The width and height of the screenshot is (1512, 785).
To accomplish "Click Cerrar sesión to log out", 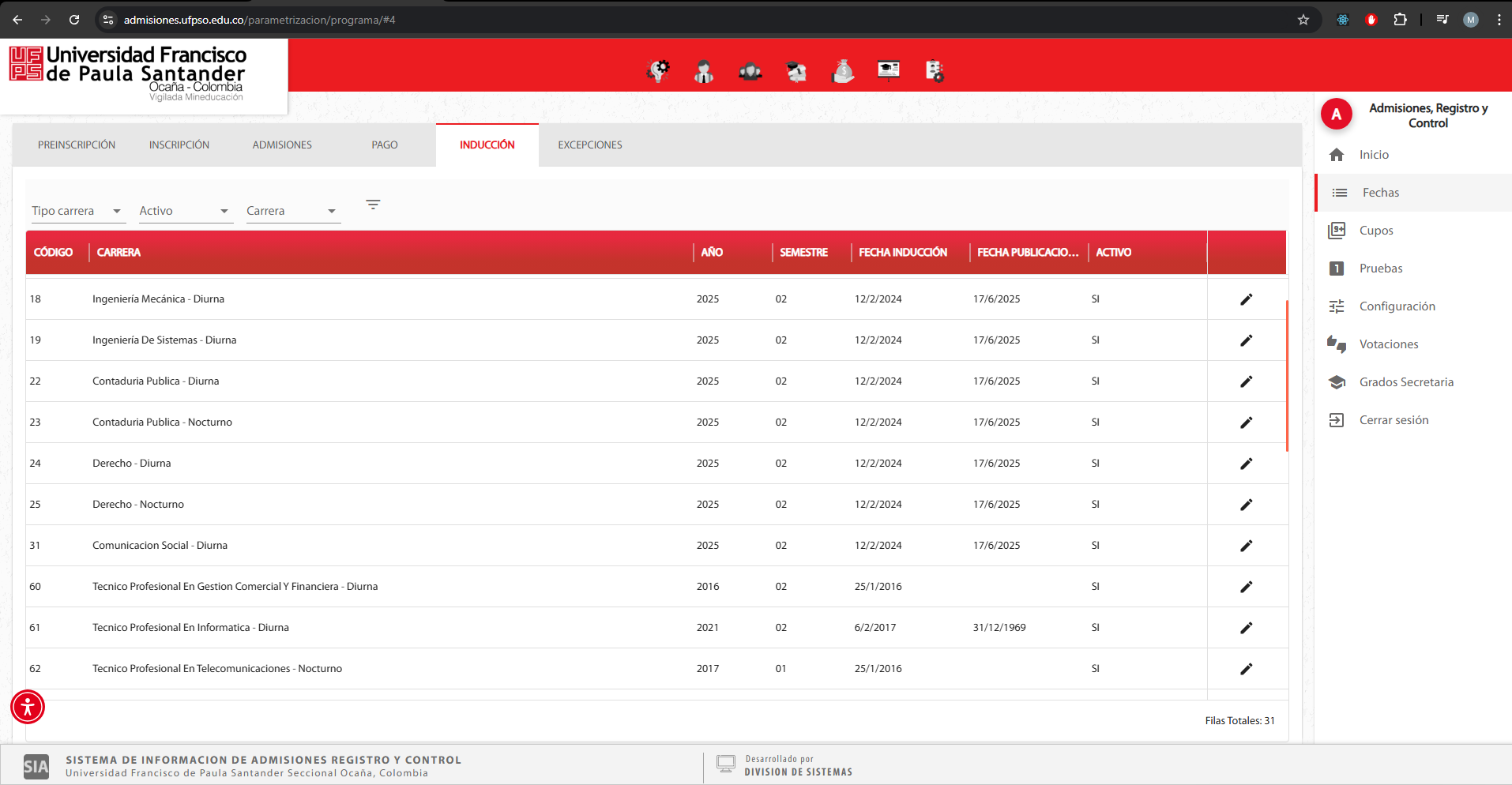I will [1393, 420].
